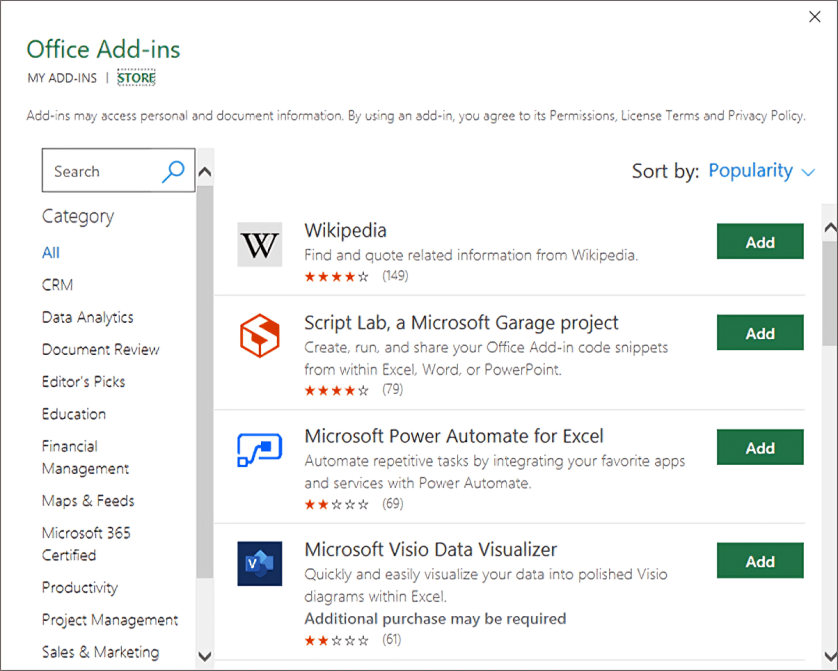Click the Script Lab orange cube icon
Viewport: 838px width, 671px height.
[260, 336]
